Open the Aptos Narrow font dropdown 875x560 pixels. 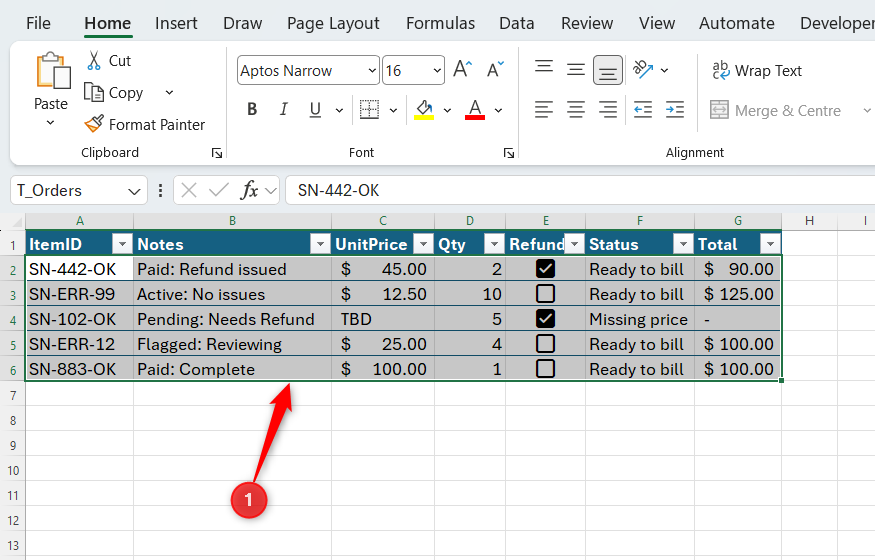pyautogui.click(x=372, y=70)
